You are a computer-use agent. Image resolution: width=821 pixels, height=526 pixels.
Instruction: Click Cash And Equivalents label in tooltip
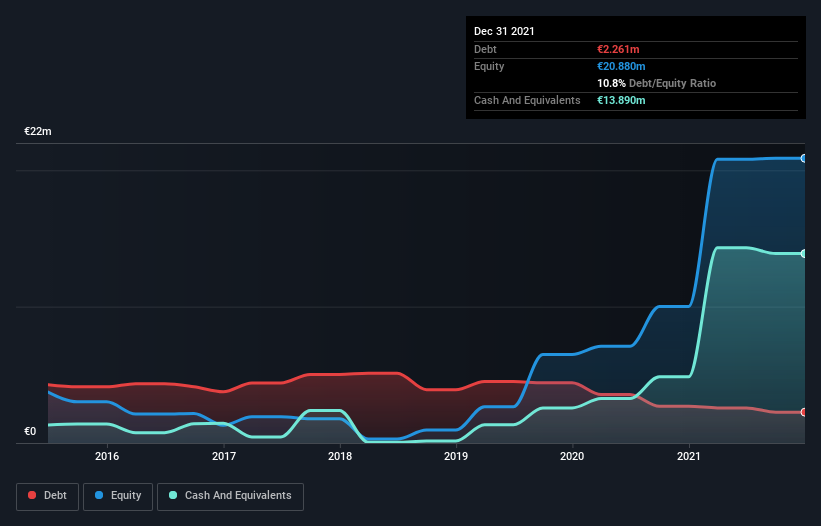527,100
